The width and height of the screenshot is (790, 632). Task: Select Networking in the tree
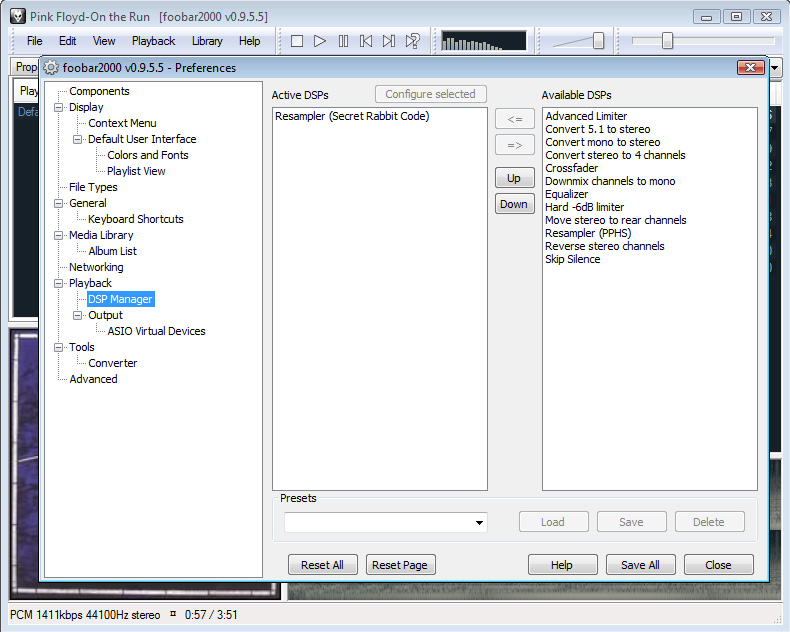click(x=96, y=267)
